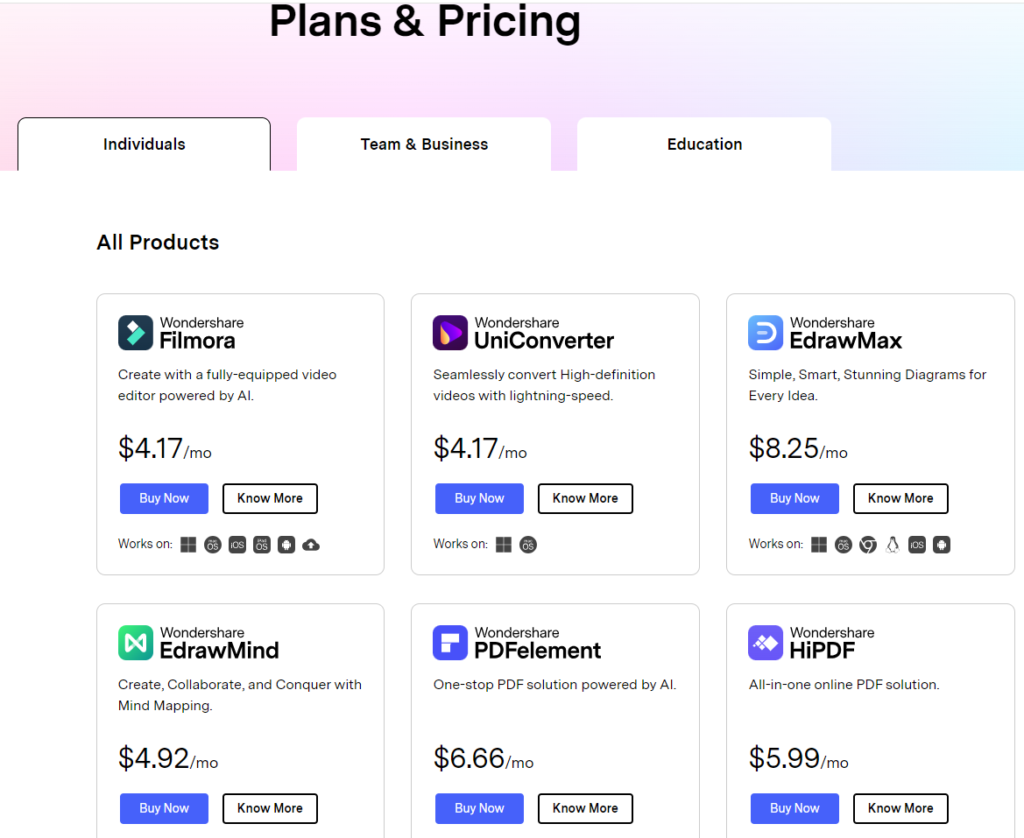Image resolution: width=1024 pixels, height=838 pixels.
Task: Click the Chrome icon under EdrawMax
Action: pyautogui.click(x=868, y=545)
